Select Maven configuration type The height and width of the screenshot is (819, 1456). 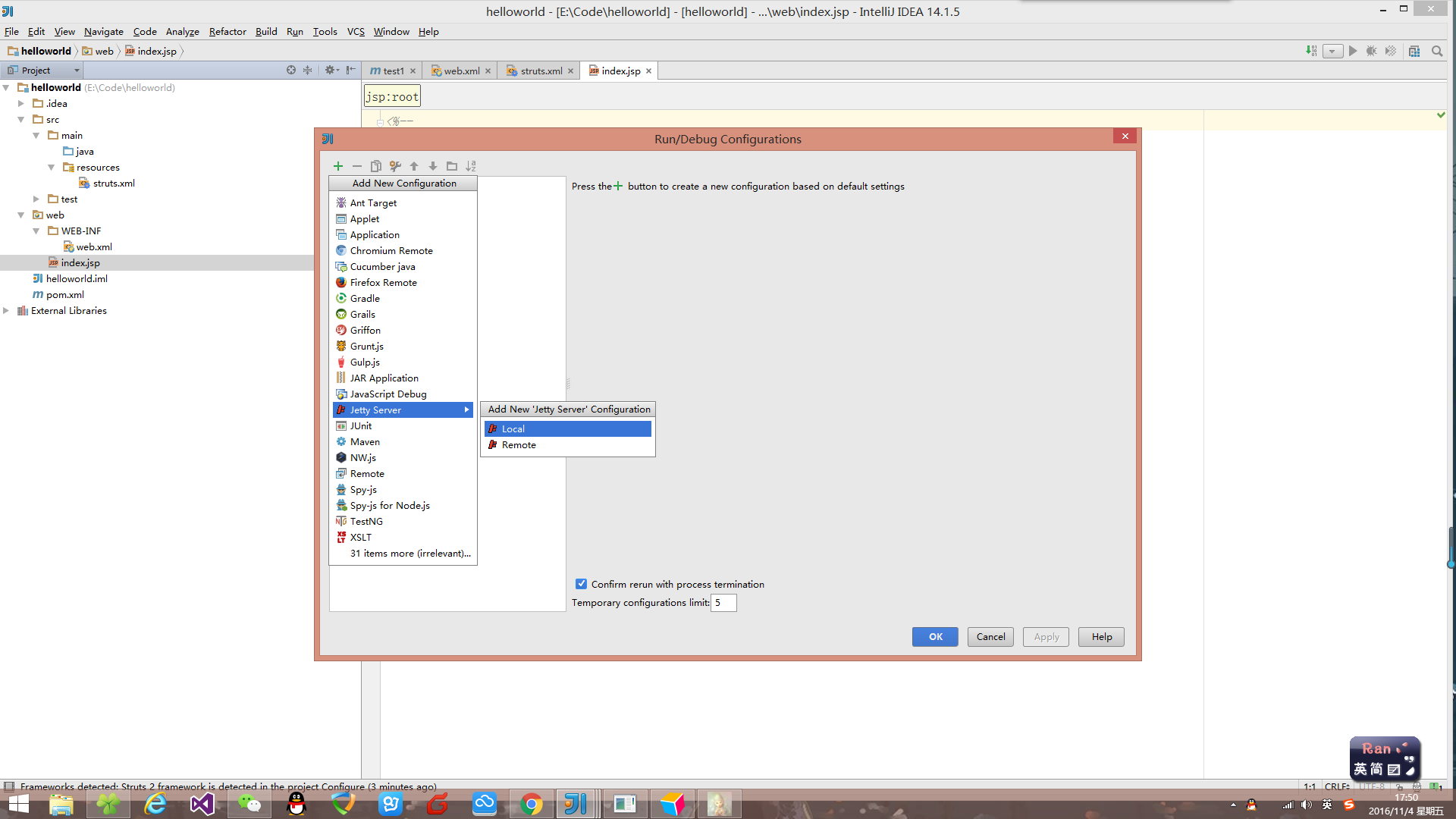click(403, 442)
